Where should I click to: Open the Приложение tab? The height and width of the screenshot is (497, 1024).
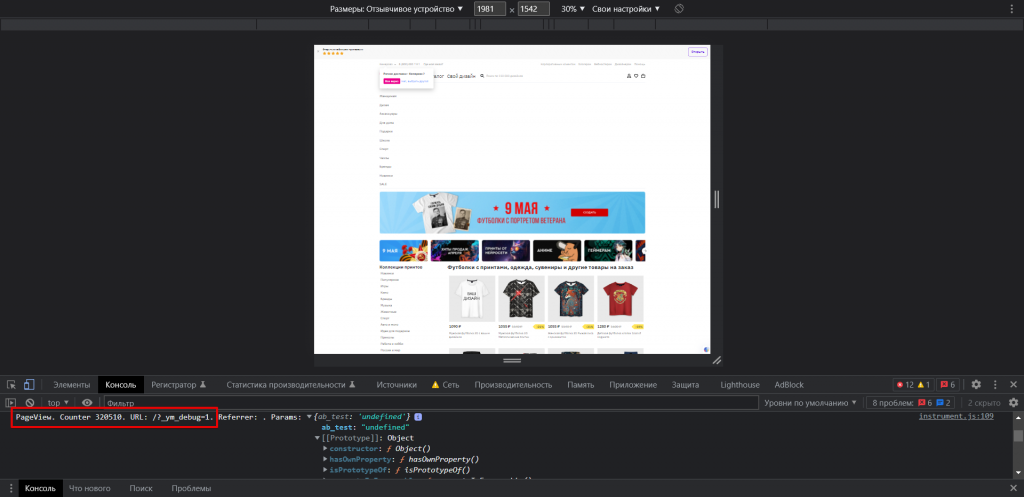coord(633,385)
